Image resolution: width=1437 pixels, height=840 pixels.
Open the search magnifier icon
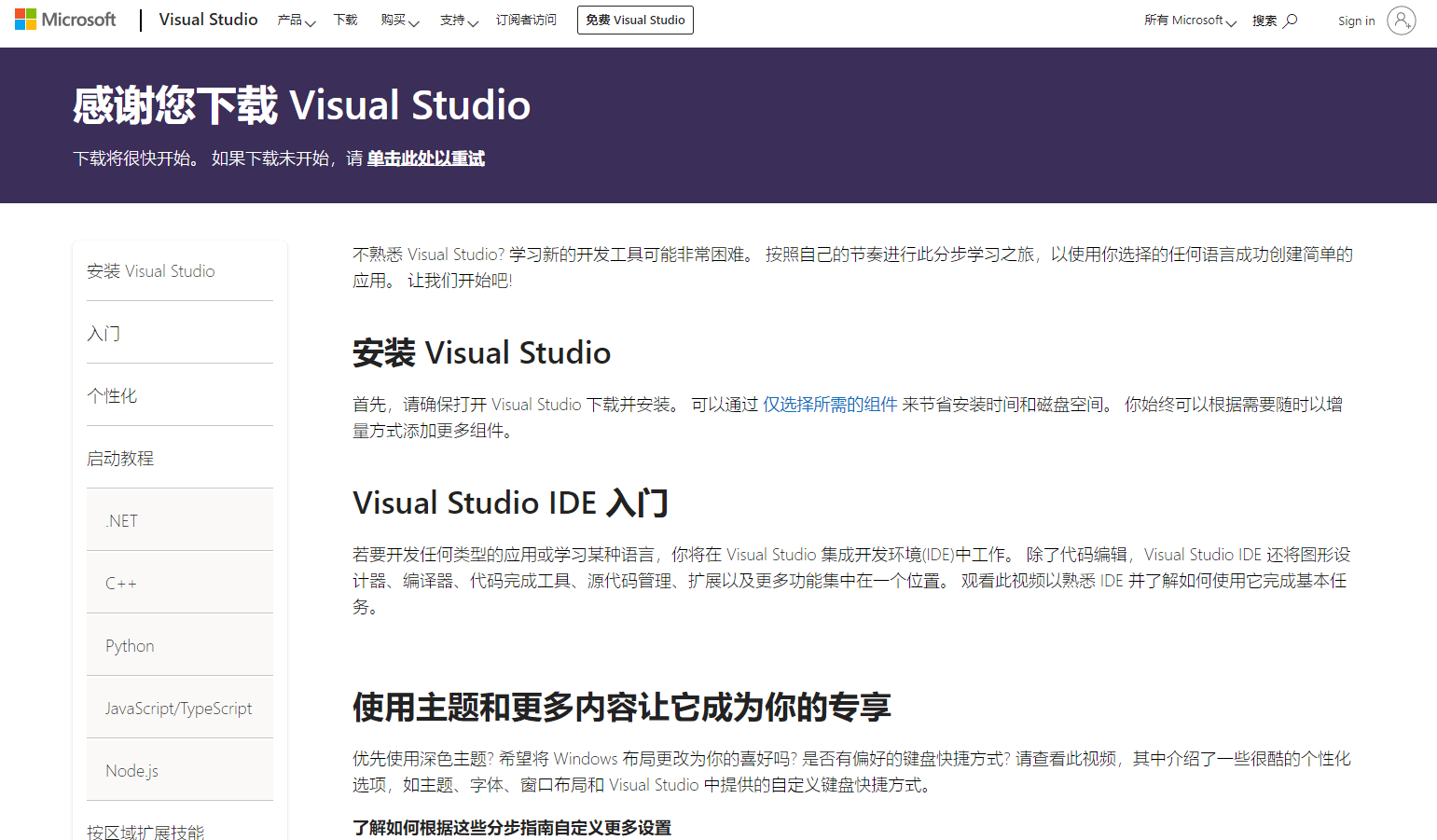(x=1291, y=21)
